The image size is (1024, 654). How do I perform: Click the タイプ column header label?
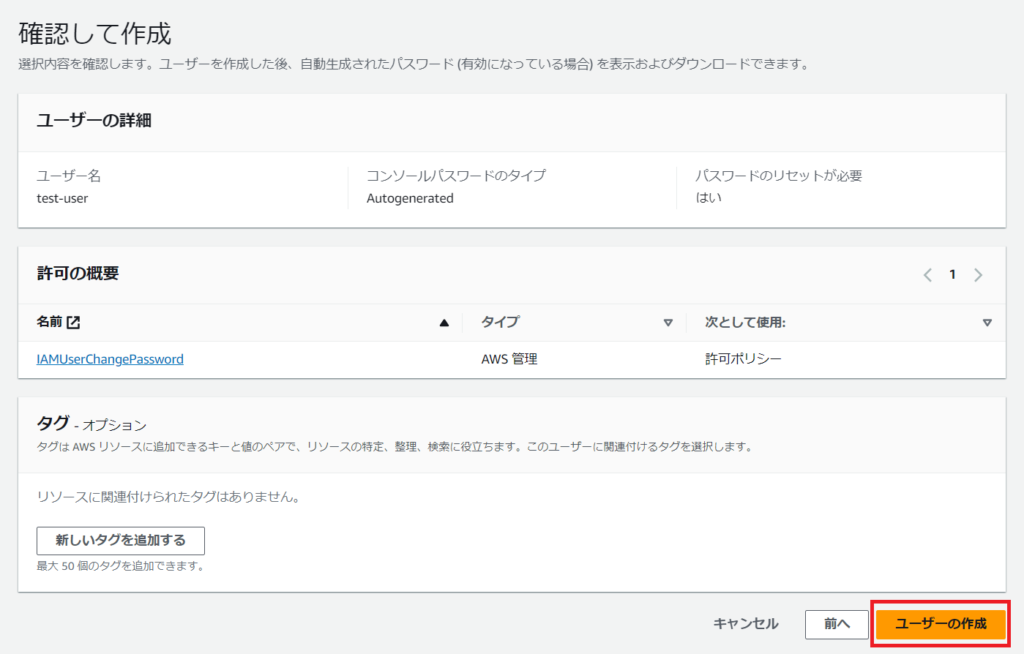[x=500, y=323]
